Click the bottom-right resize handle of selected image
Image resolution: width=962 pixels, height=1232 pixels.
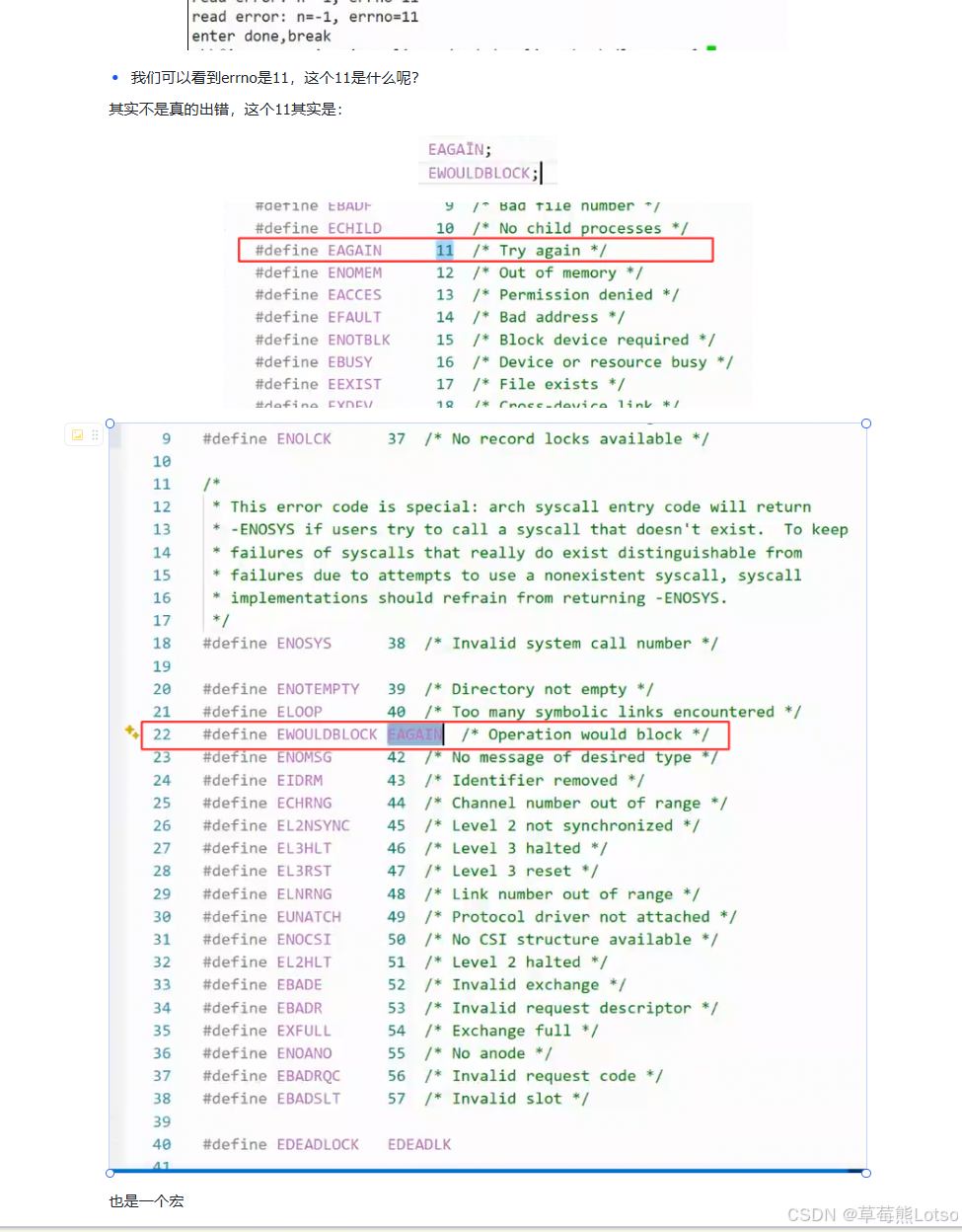tap(866, 1173)
